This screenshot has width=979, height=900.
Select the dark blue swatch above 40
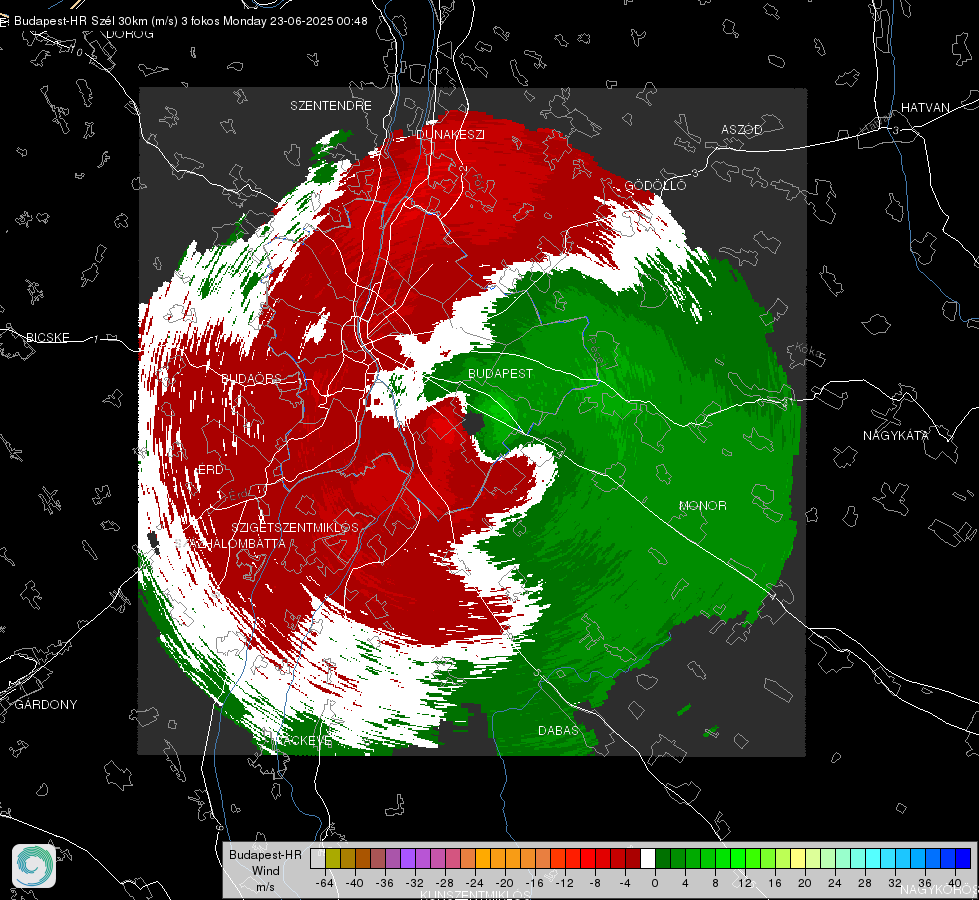963,858
